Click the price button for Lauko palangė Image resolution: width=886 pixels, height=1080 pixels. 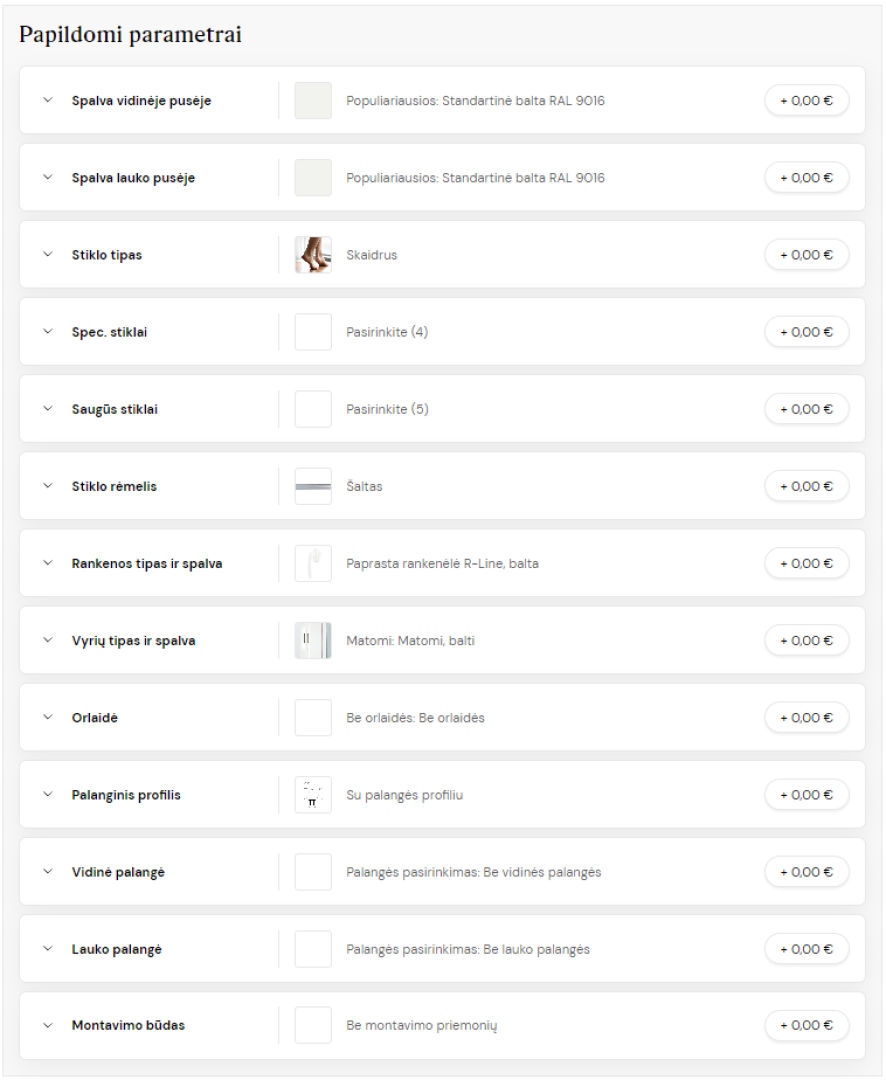(806, 949)
